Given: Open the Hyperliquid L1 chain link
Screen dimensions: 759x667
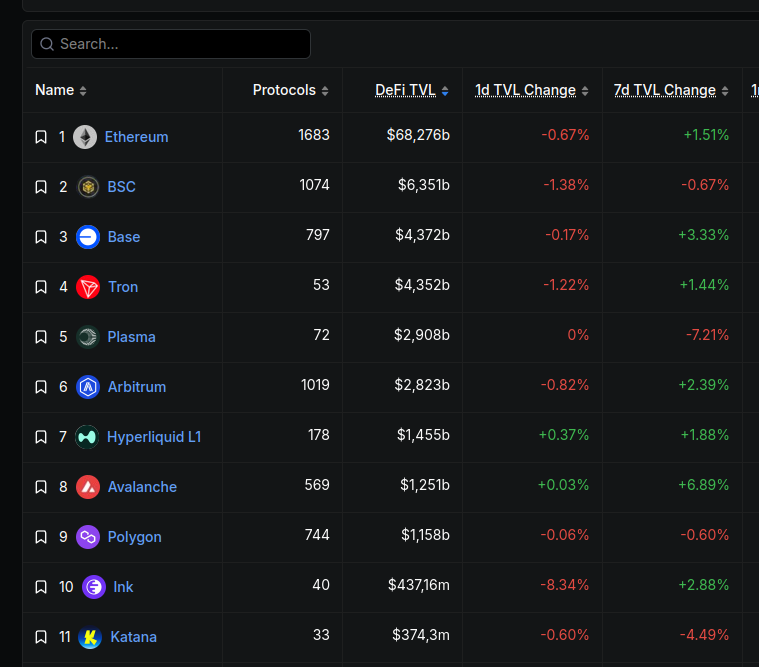Looking at the screenshot, I should [x=154, y=437].
